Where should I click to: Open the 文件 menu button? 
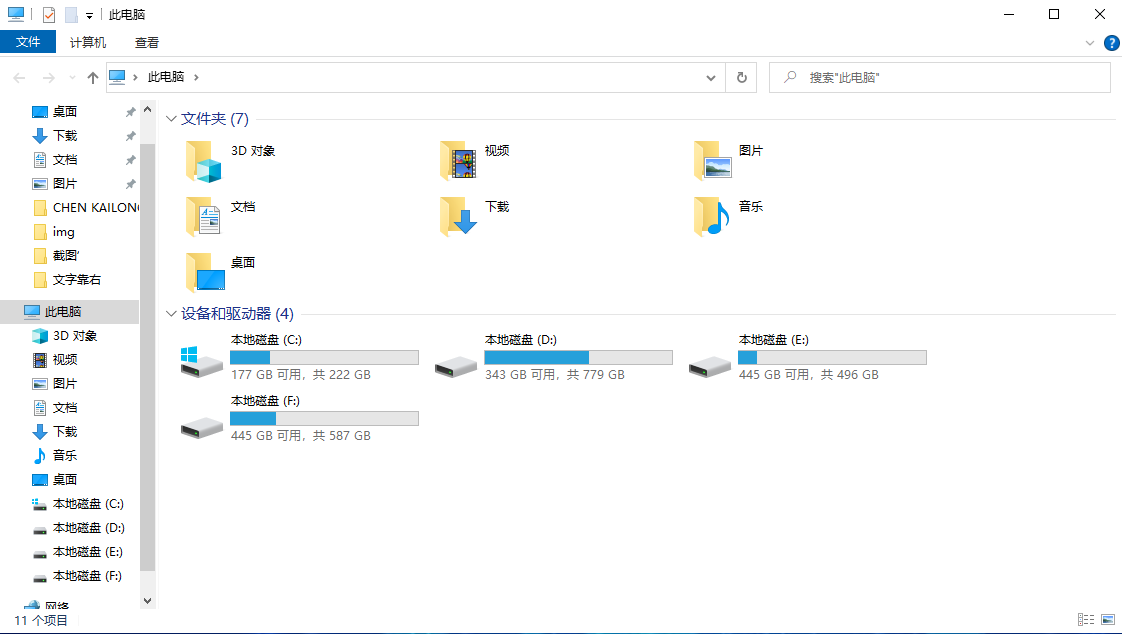[28, 42]
